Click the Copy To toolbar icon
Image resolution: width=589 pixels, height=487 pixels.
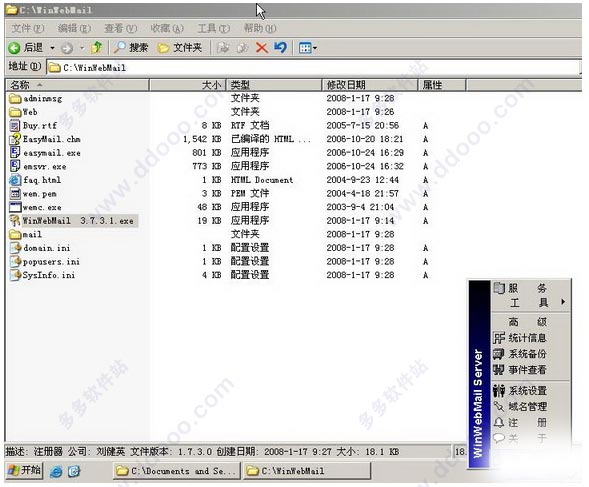[x=242, y=48]
